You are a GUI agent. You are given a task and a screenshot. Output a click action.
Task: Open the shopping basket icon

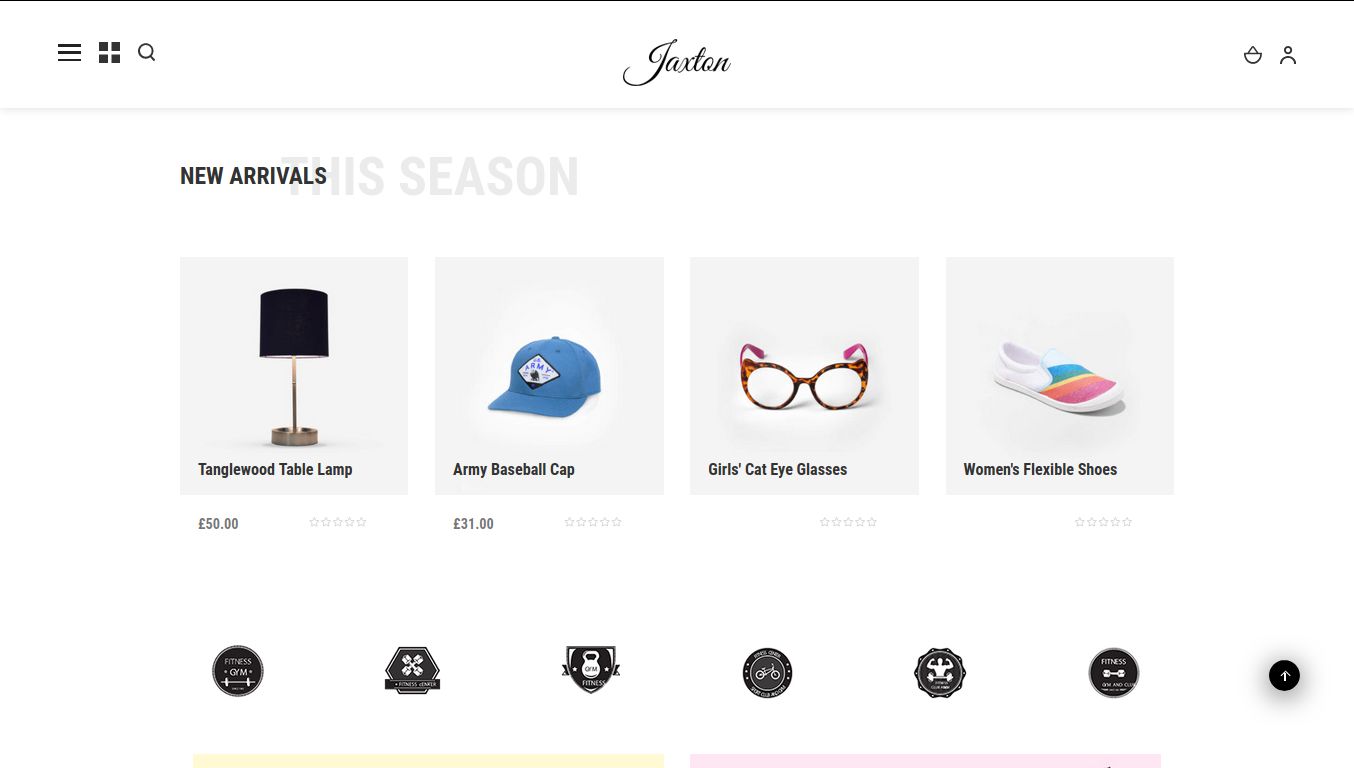coord(1253,55)
